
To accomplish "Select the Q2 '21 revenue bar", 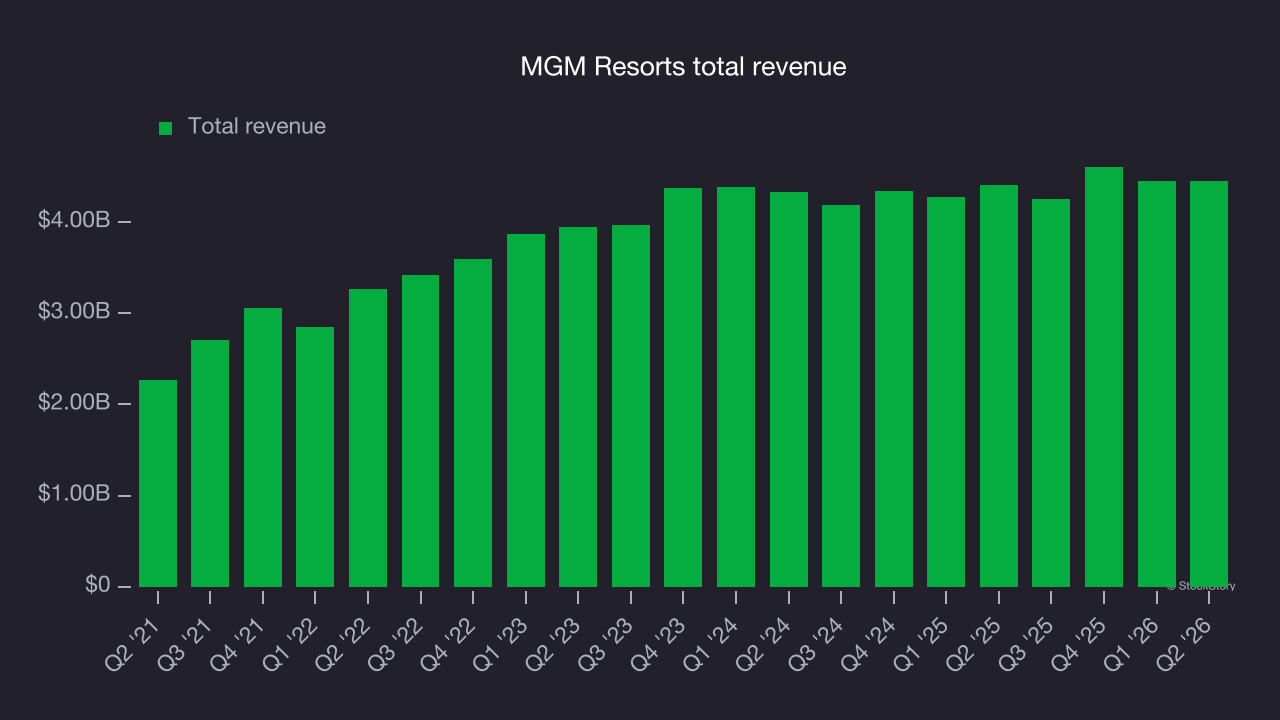I will tap(158, 483).
